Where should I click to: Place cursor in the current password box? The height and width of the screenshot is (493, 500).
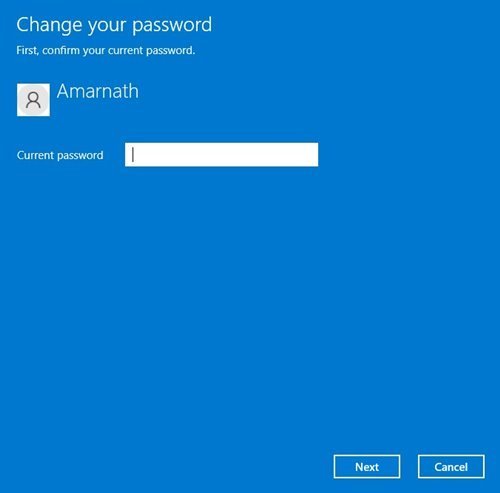pyautogui.click(x=221, y=155)
